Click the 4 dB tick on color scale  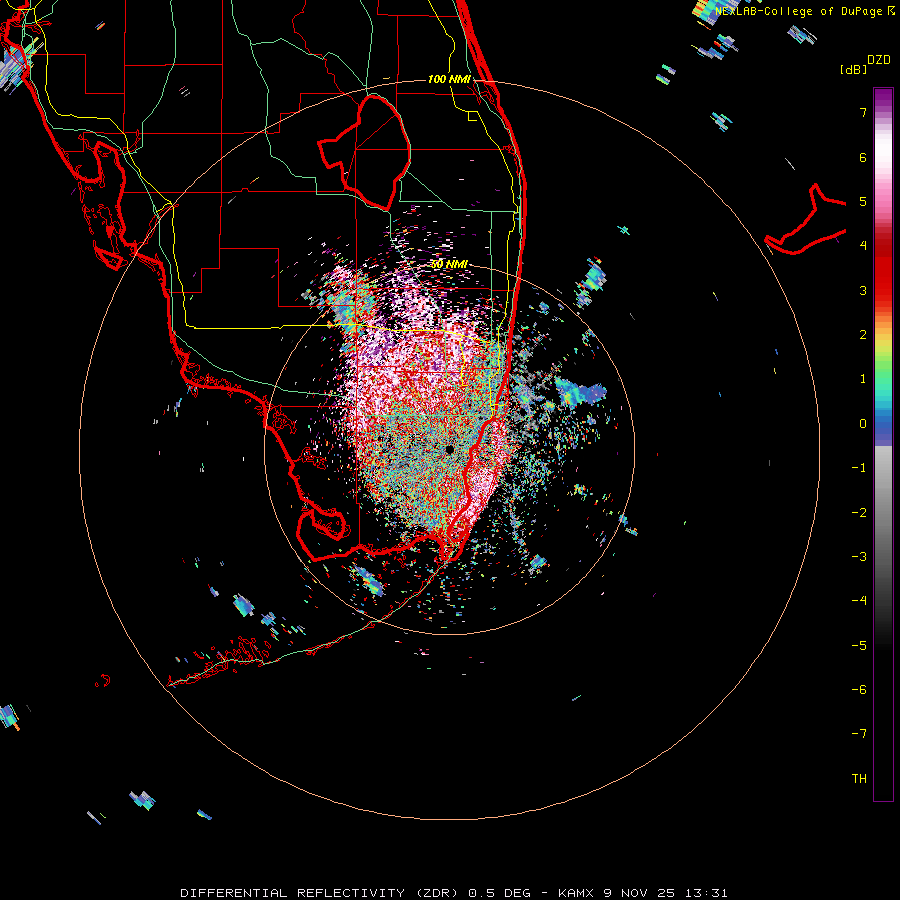tap(863, 246)
